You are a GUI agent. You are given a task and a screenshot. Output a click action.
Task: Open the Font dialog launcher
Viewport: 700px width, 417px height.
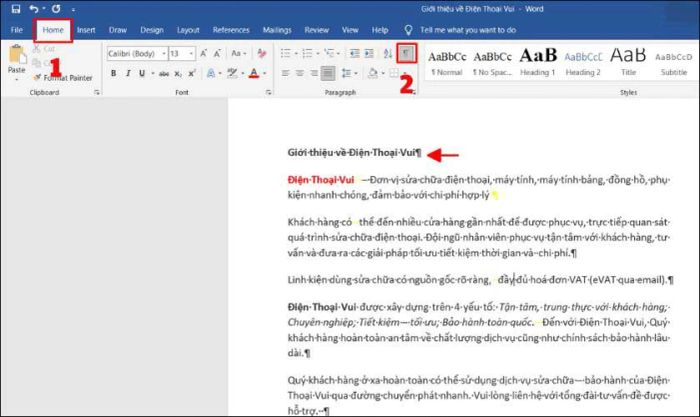[268, 92]
